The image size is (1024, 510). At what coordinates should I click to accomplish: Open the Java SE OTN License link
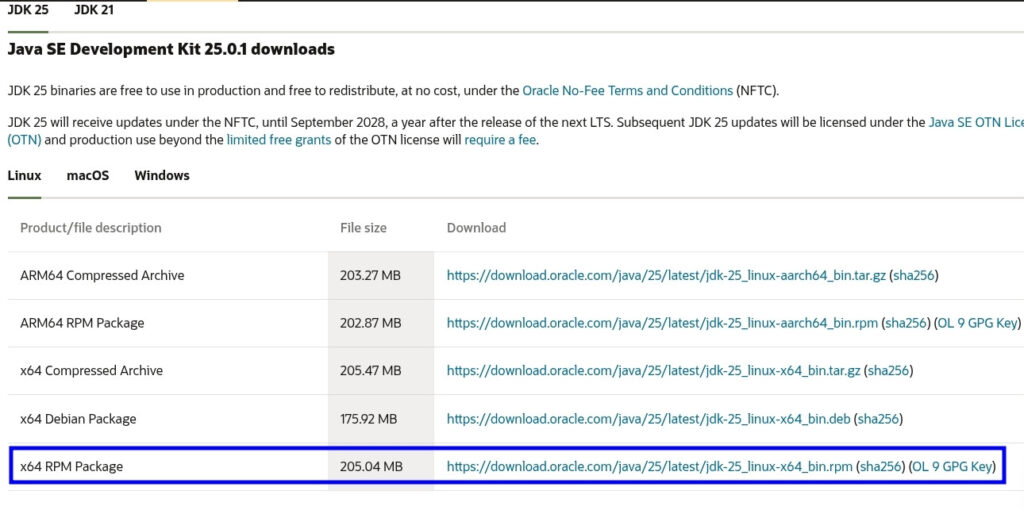point(976,122)
